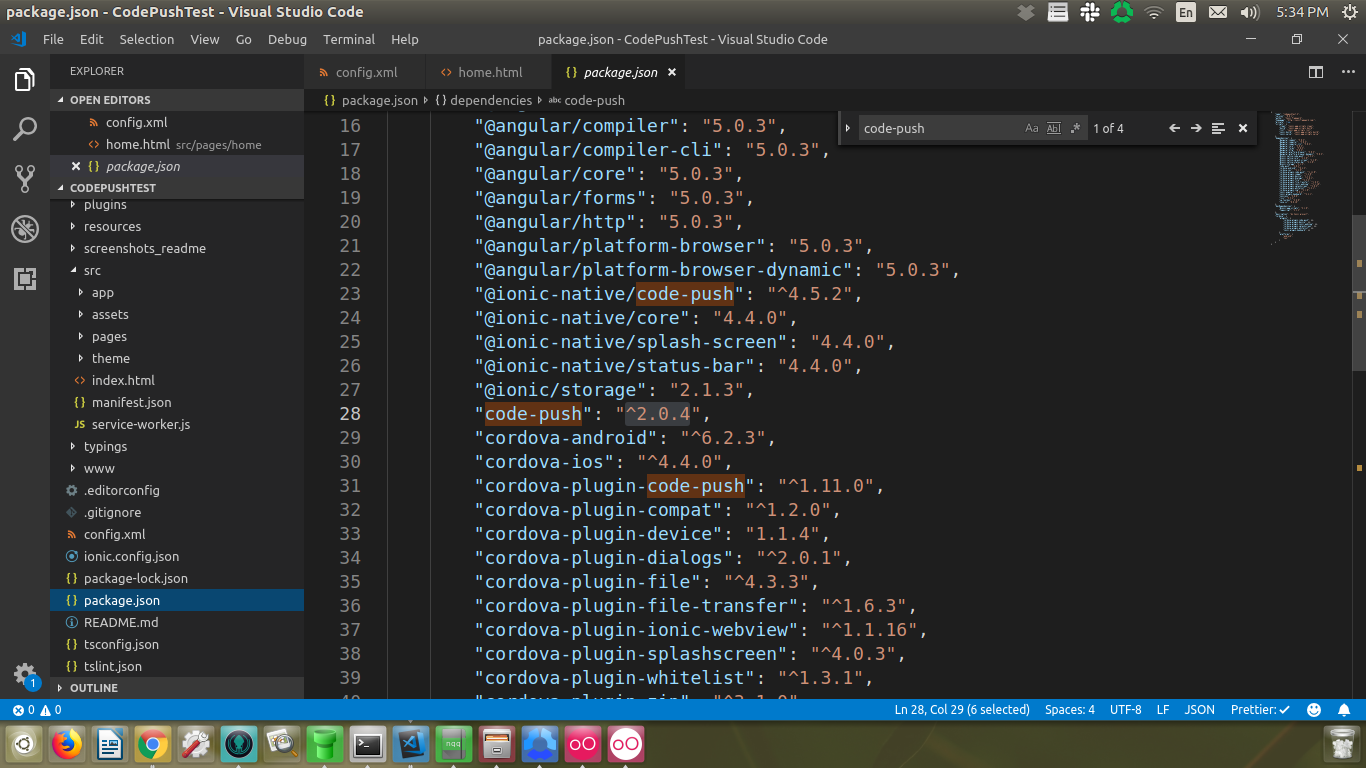Go to previous find match arrow
This screenshot has height=768, width=1366.
tap(1175, 128)
